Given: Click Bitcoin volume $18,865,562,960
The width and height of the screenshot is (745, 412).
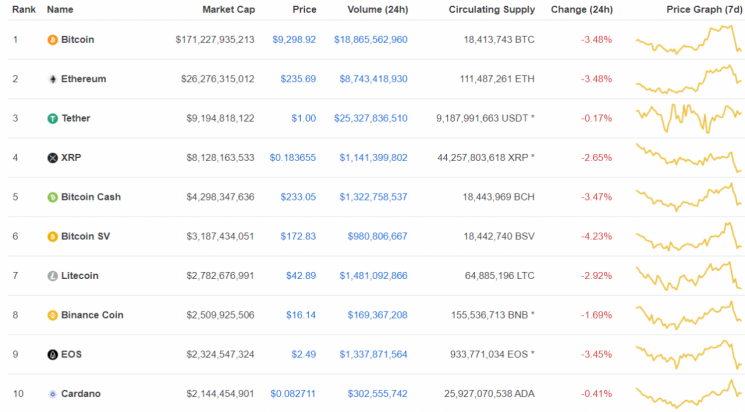Looking at the screenshot, I should click(x=371, y=39).
